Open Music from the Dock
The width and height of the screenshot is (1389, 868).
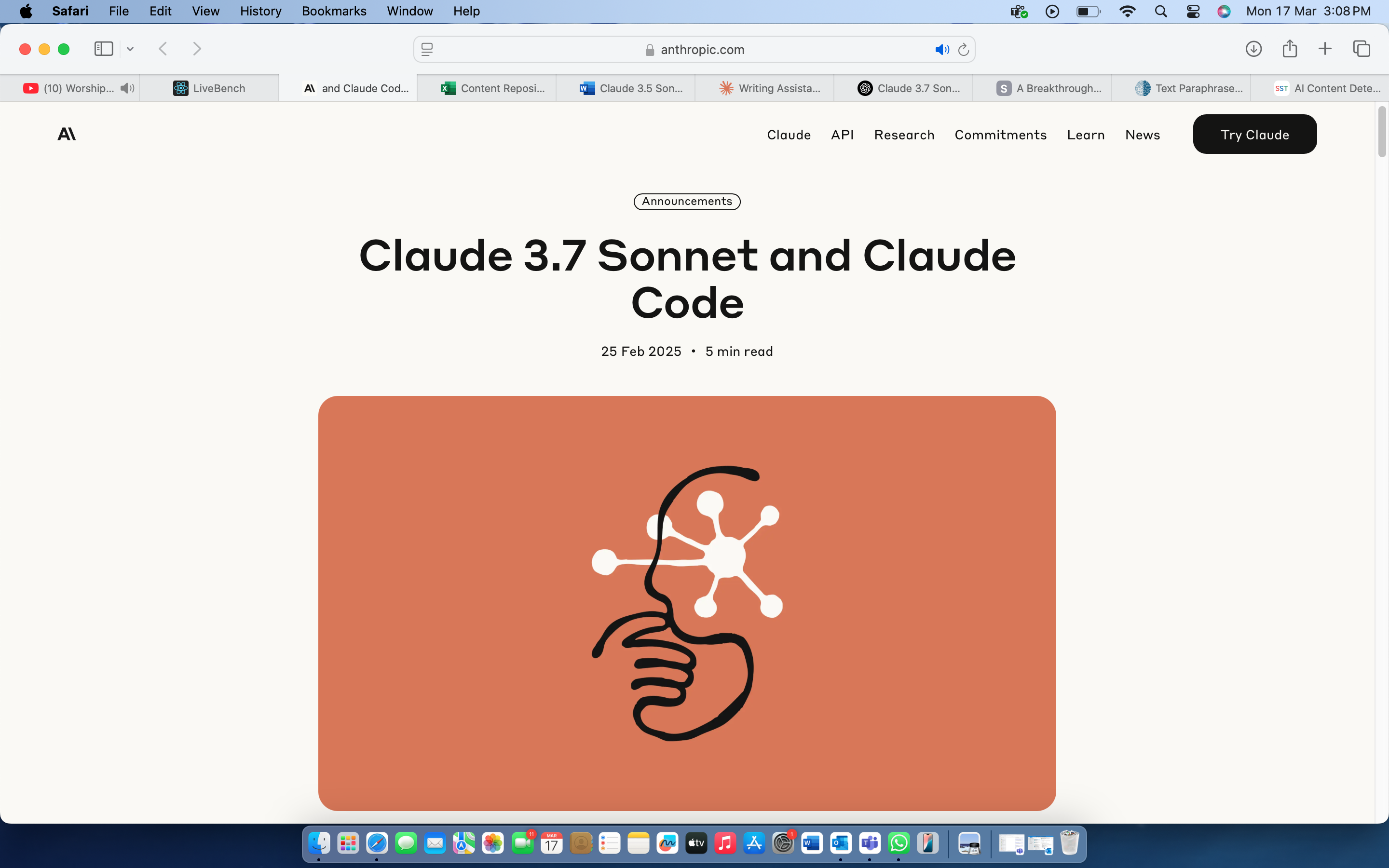click(725, 843)
